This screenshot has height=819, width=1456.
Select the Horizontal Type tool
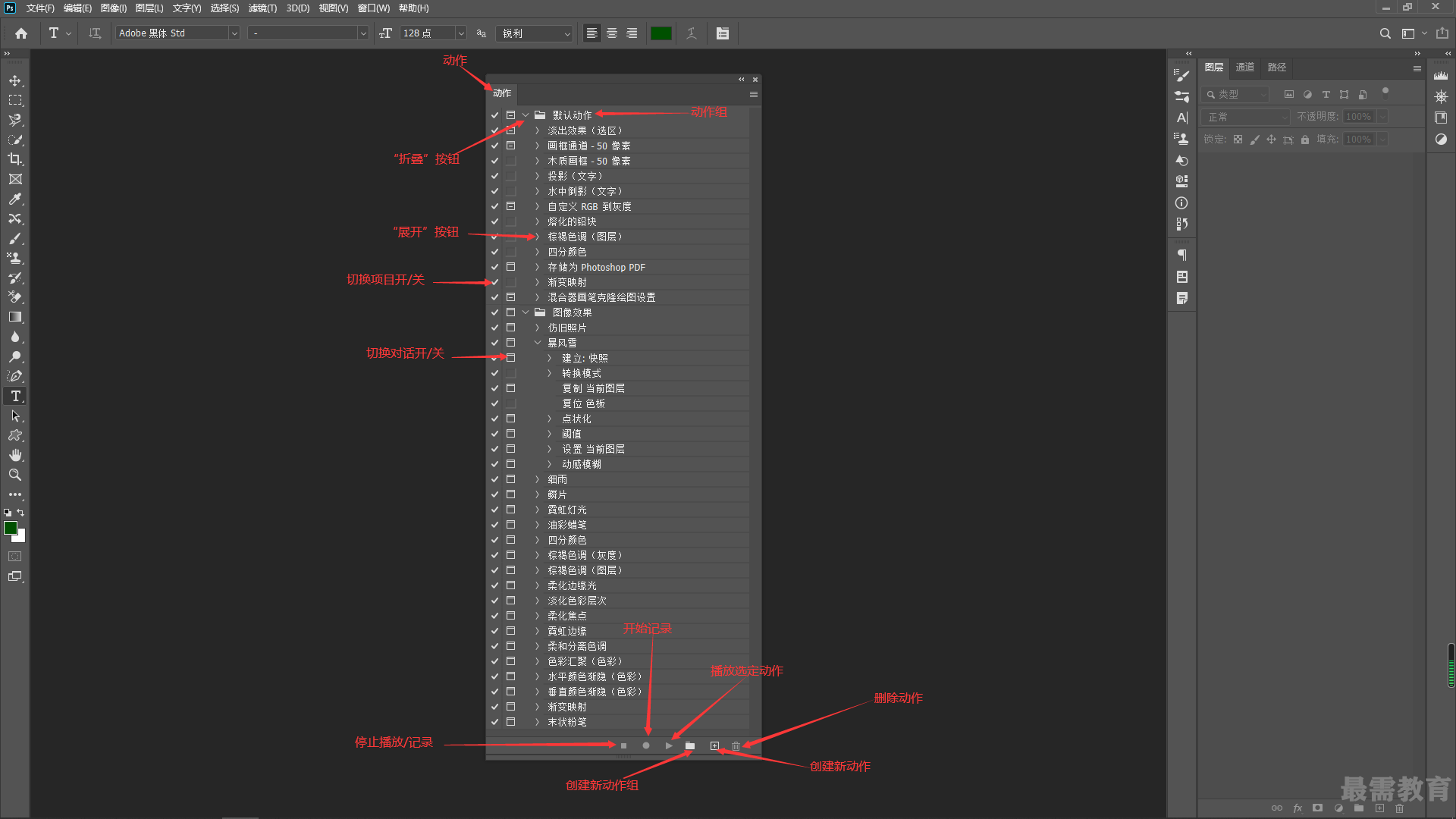(15, 396)
